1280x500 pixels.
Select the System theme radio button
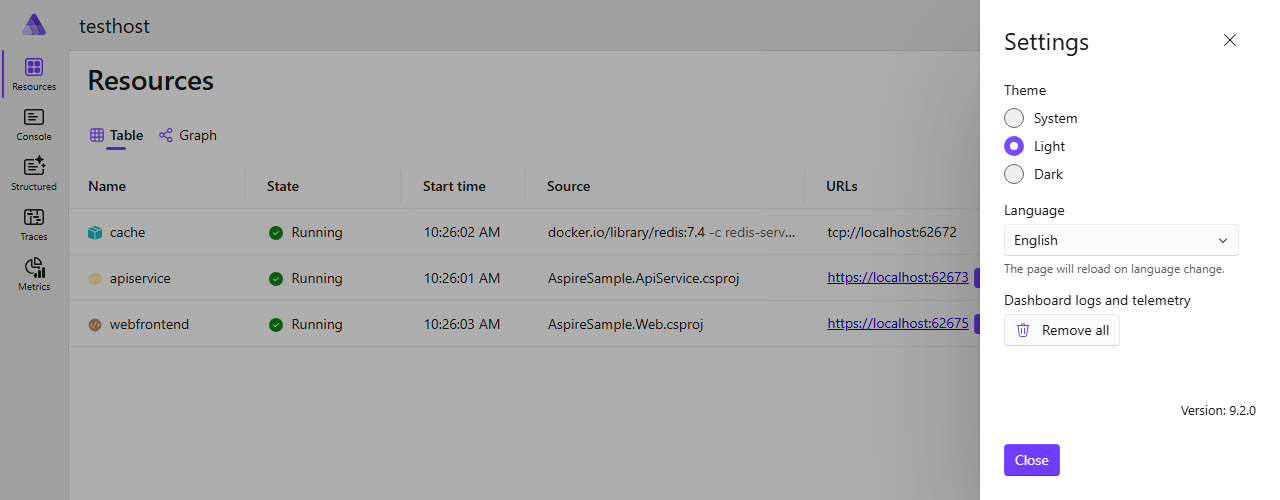[1014, 118]
